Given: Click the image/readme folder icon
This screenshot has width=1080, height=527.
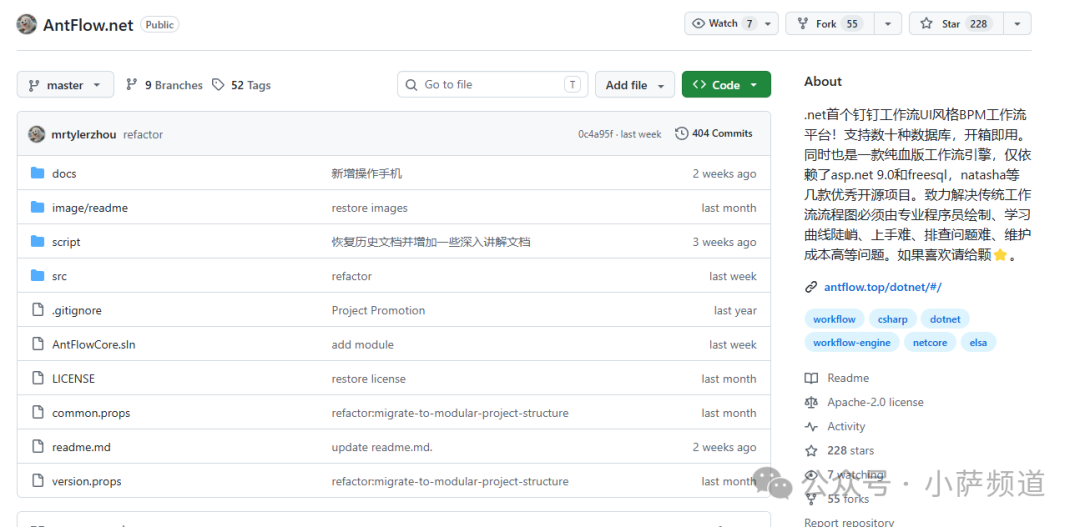Looking at the screenshot, I should click(38, 207).
